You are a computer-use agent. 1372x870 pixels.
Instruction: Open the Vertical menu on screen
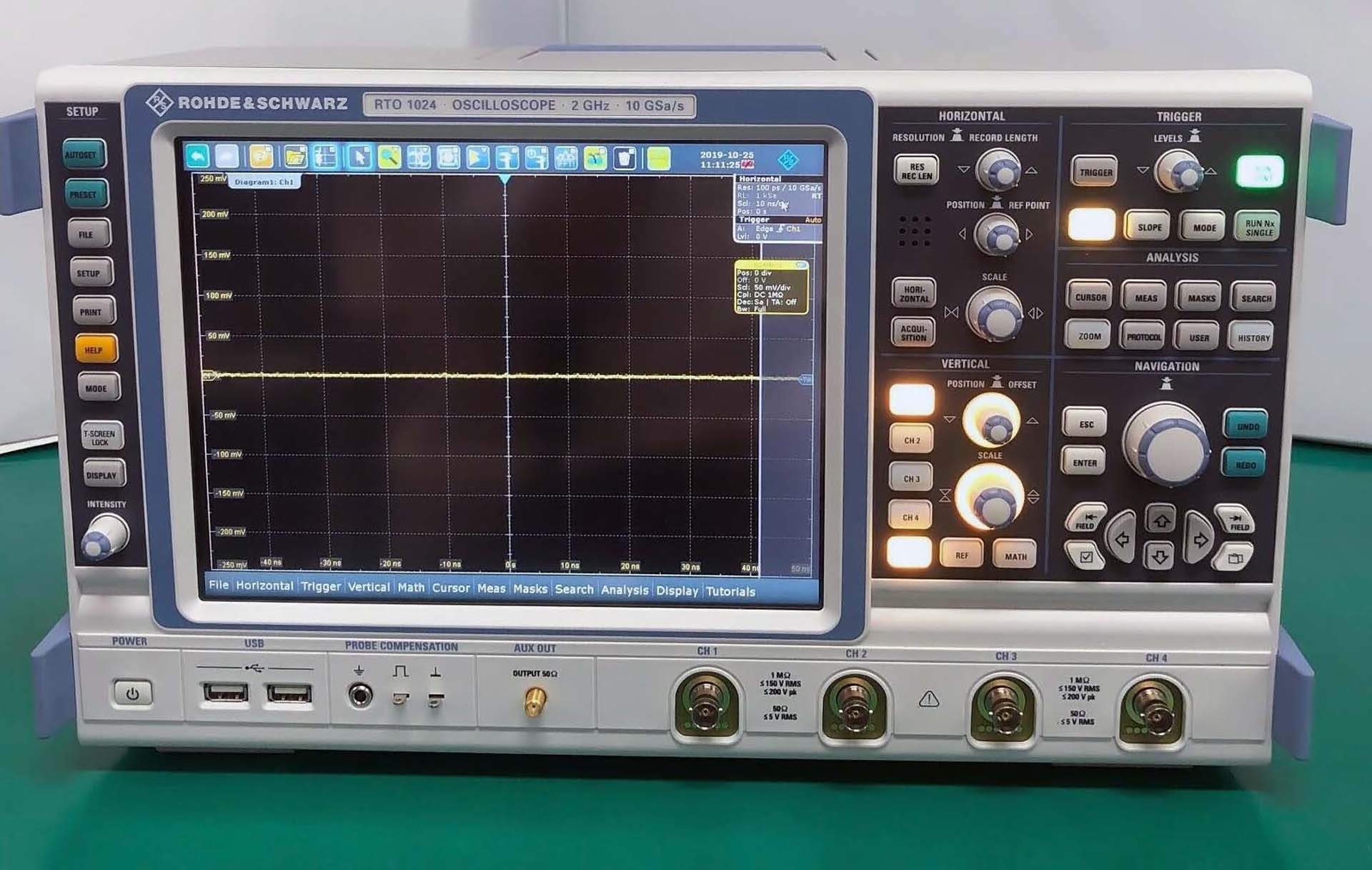coord(369,587)
